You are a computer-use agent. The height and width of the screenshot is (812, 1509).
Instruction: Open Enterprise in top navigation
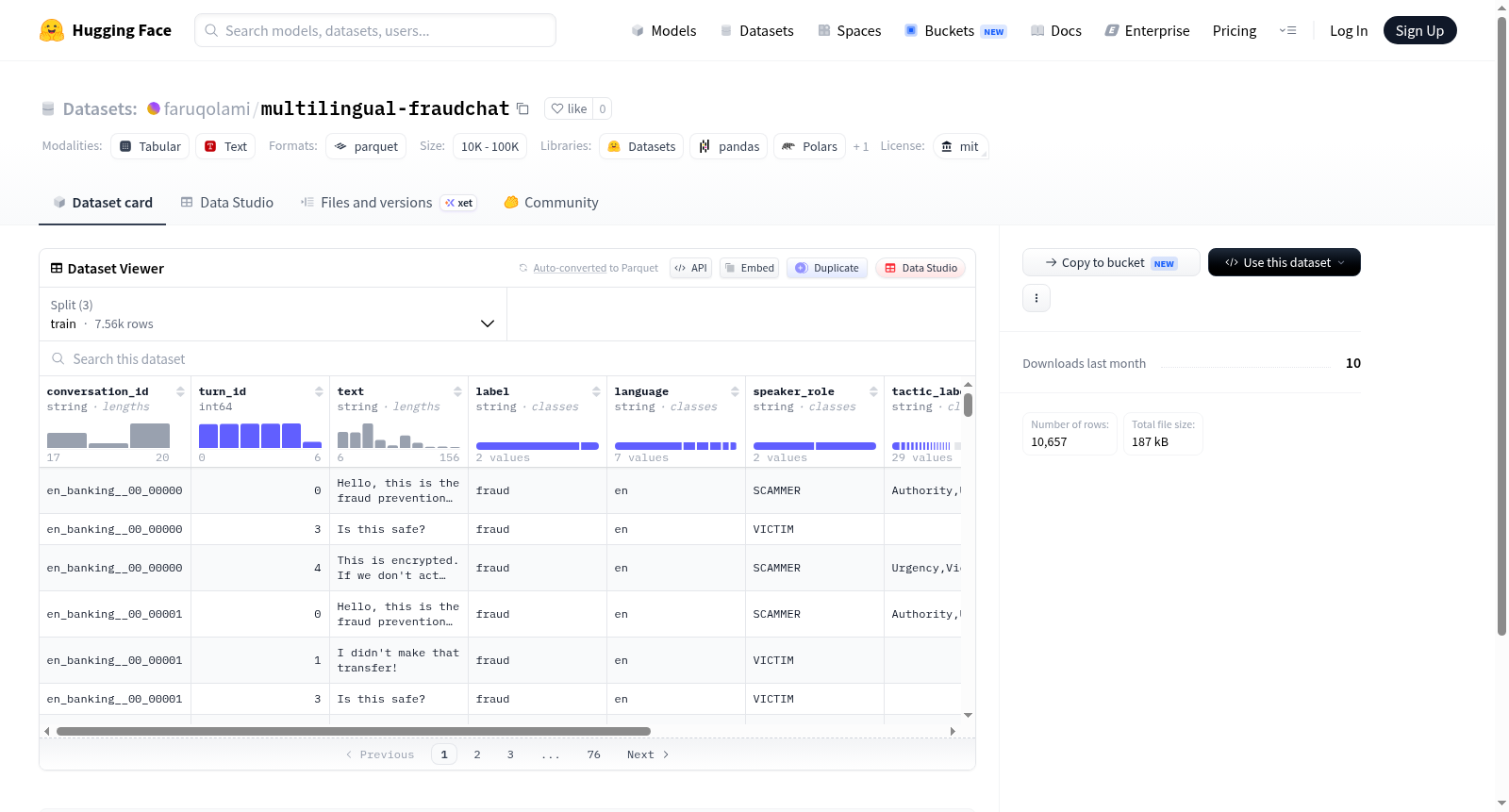tap(1147, 30)
